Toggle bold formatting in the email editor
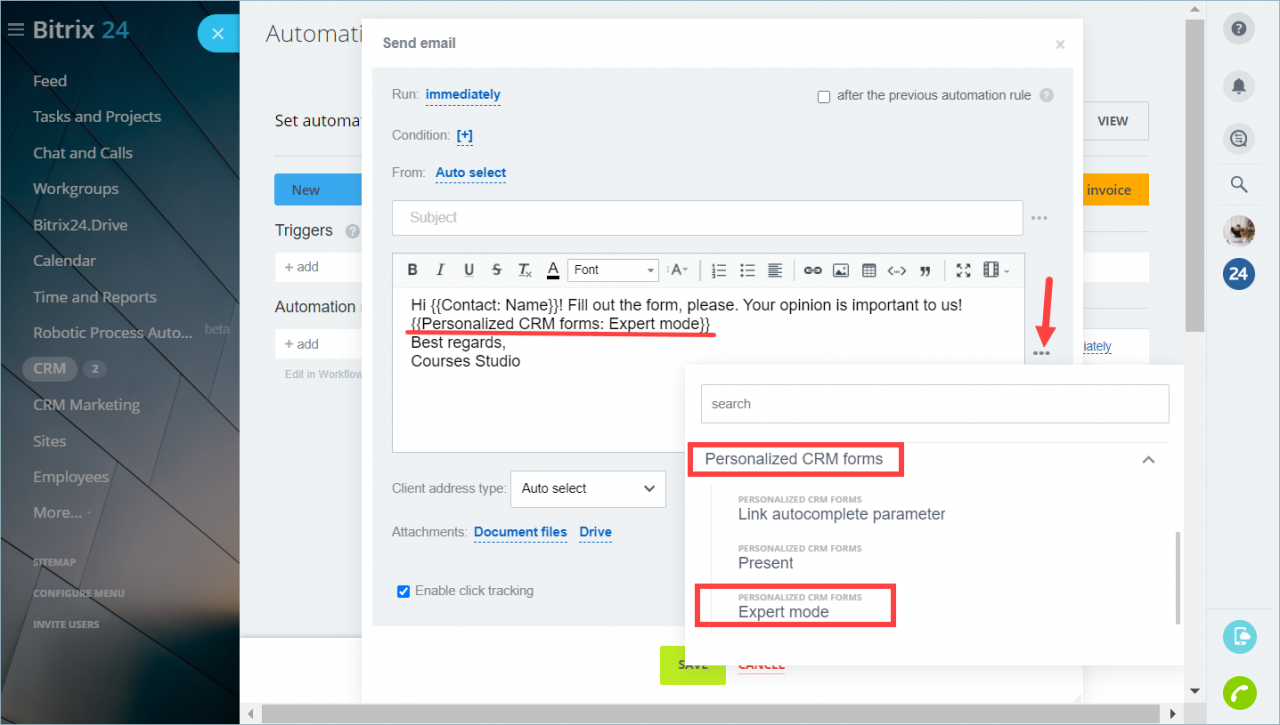The image size is (1280, 725). (x=412, y=270)
